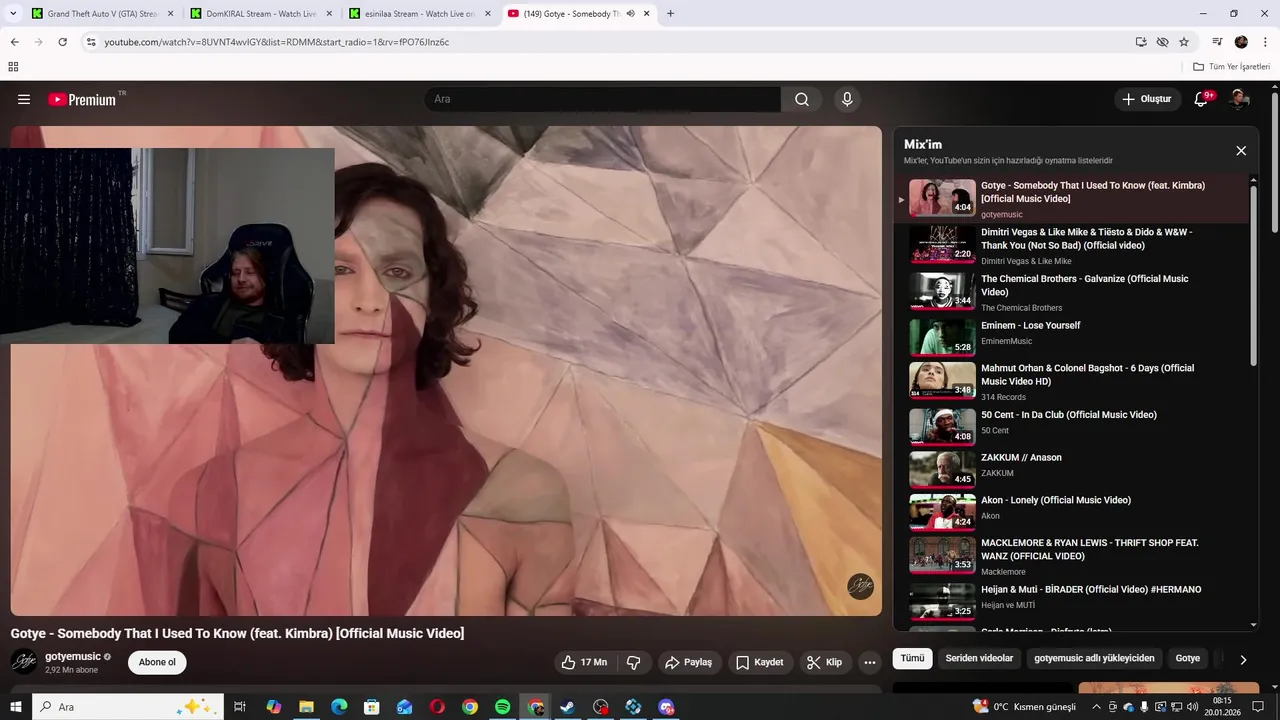The image size is (1280, 720).
Task: Like the video with 17 Mn
Action: pyautogui.click(x=584, y=662)
